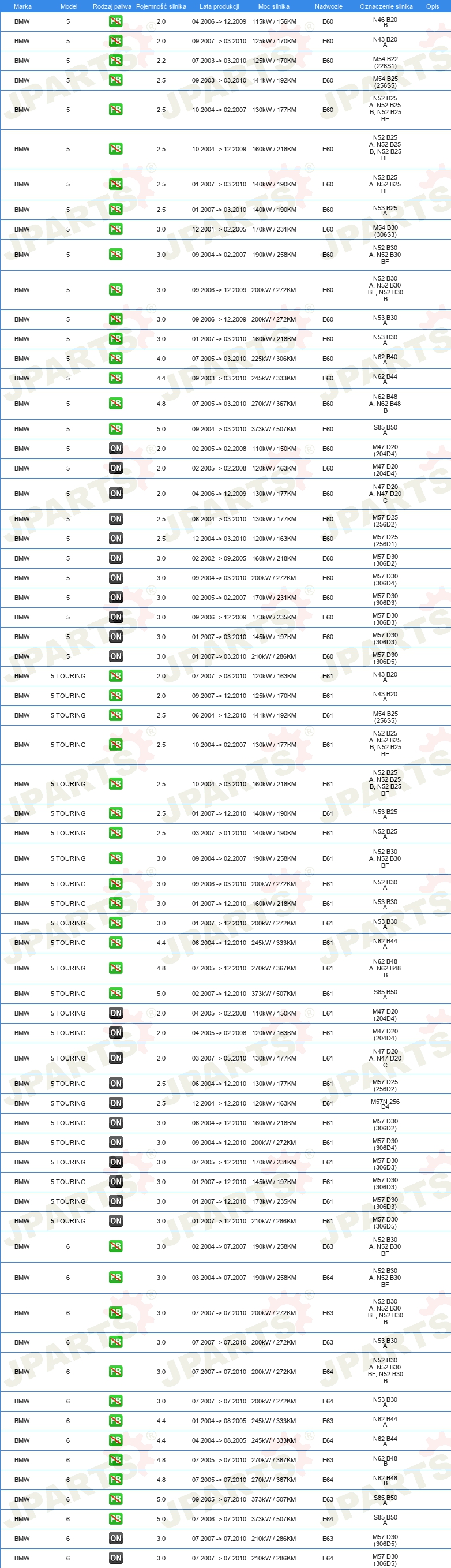Click the Moc silnika column header
This screenshot has width=451, height=1568.
[273, 6]
